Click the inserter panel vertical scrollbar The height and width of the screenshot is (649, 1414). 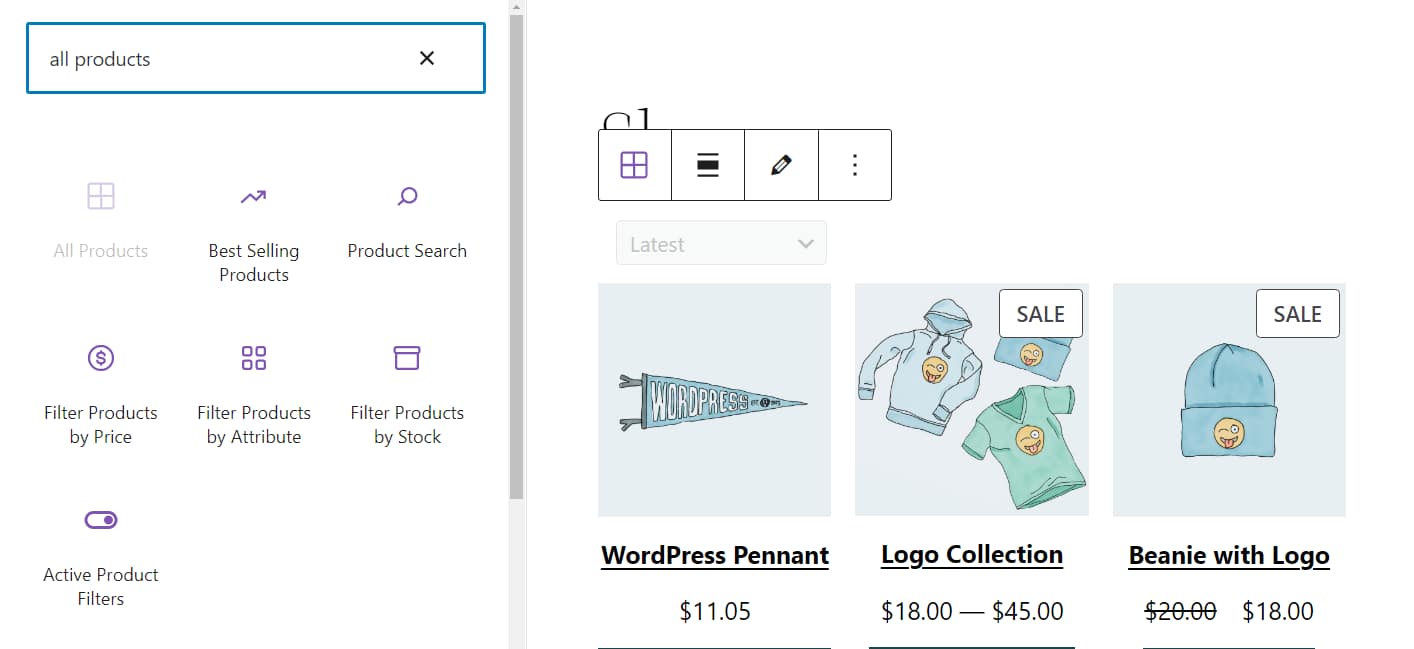pyautogui.click(x=516, y=250)
